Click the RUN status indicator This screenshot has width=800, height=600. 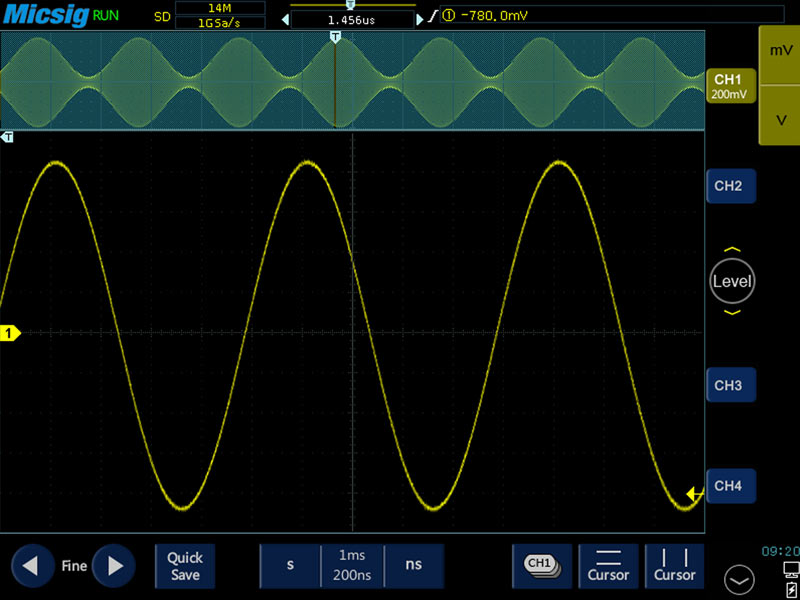pos(105,16)
